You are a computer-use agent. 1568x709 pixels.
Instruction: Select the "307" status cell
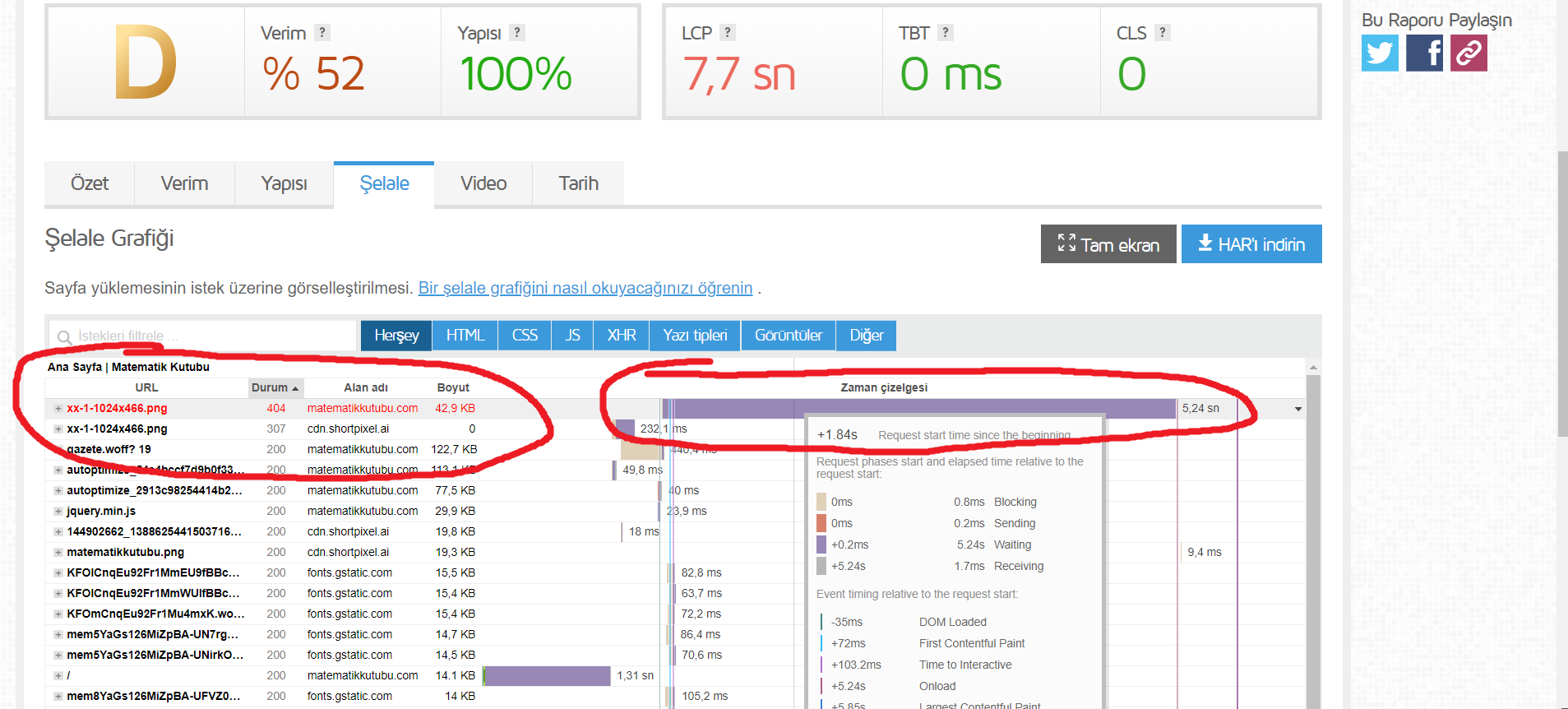click(276, 429)
